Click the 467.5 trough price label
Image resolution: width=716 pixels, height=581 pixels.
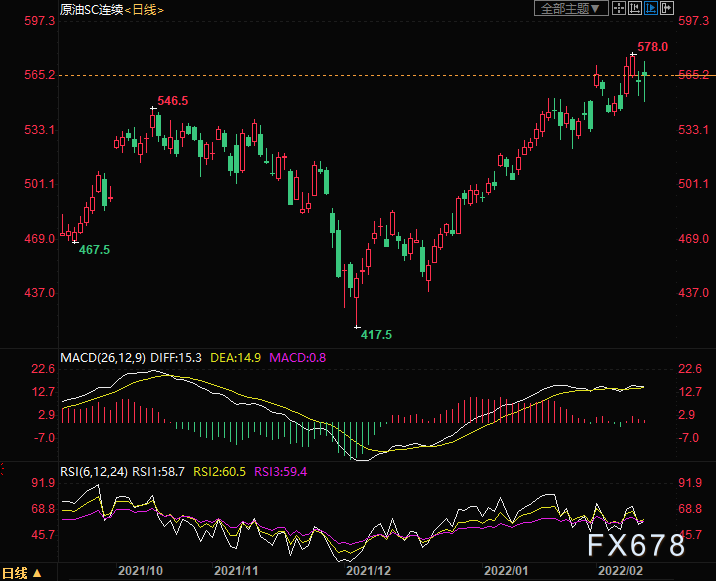(95, 250)
